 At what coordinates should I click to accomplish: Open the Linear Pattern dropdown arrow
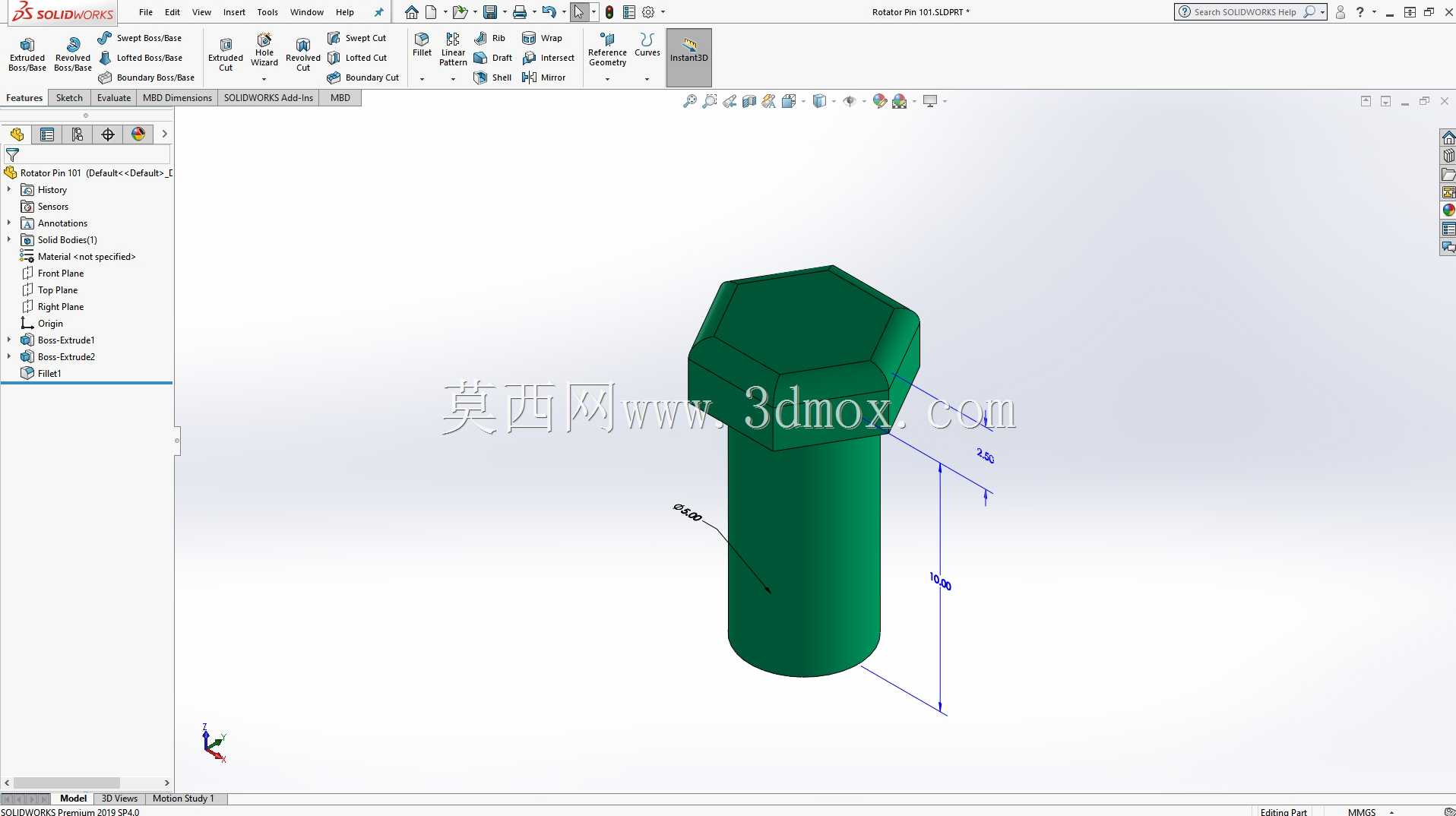(x=453, y=79)
